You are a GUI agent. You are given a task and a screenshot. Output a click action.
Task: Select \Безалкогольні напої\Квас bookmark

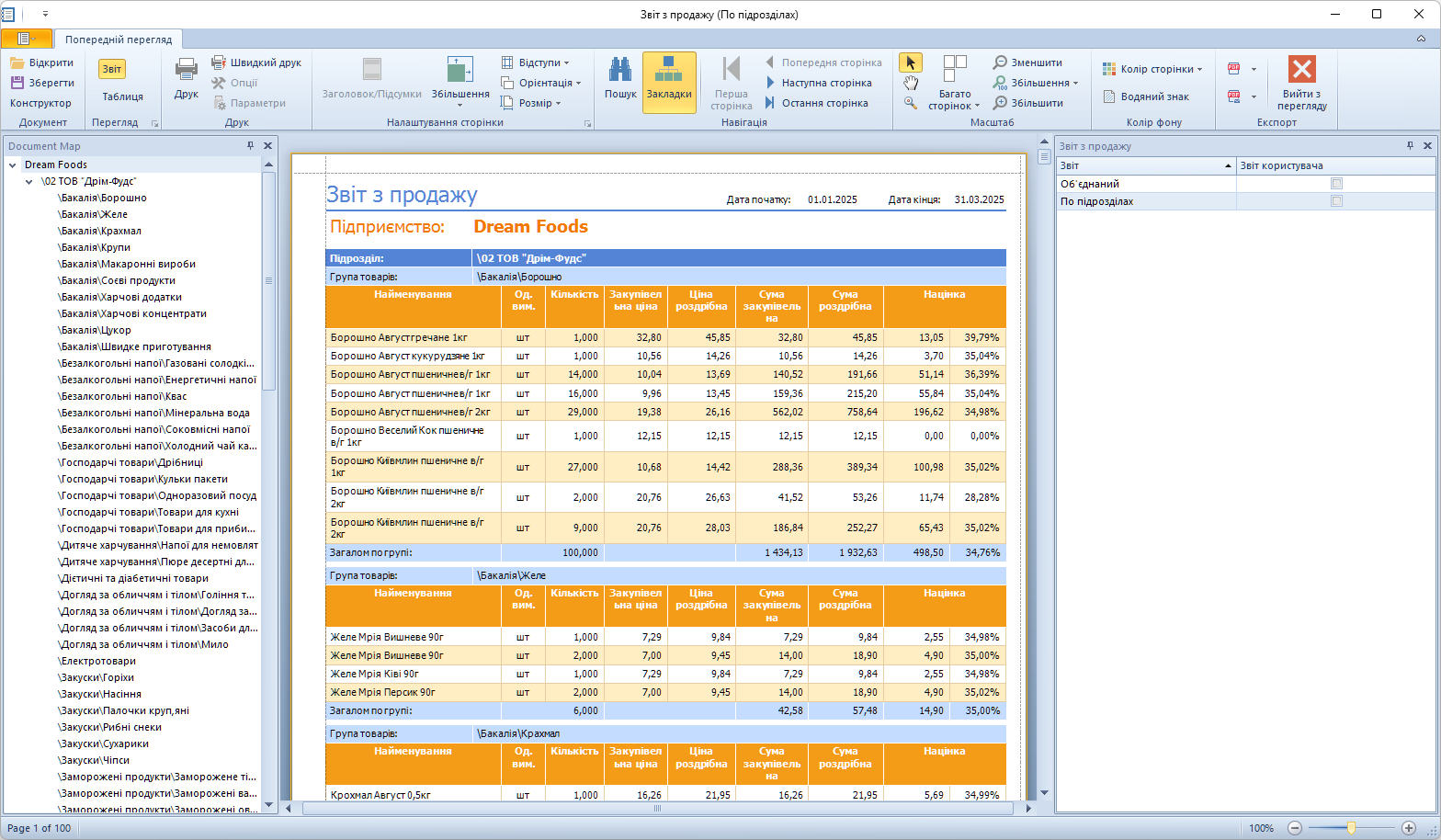122,396
